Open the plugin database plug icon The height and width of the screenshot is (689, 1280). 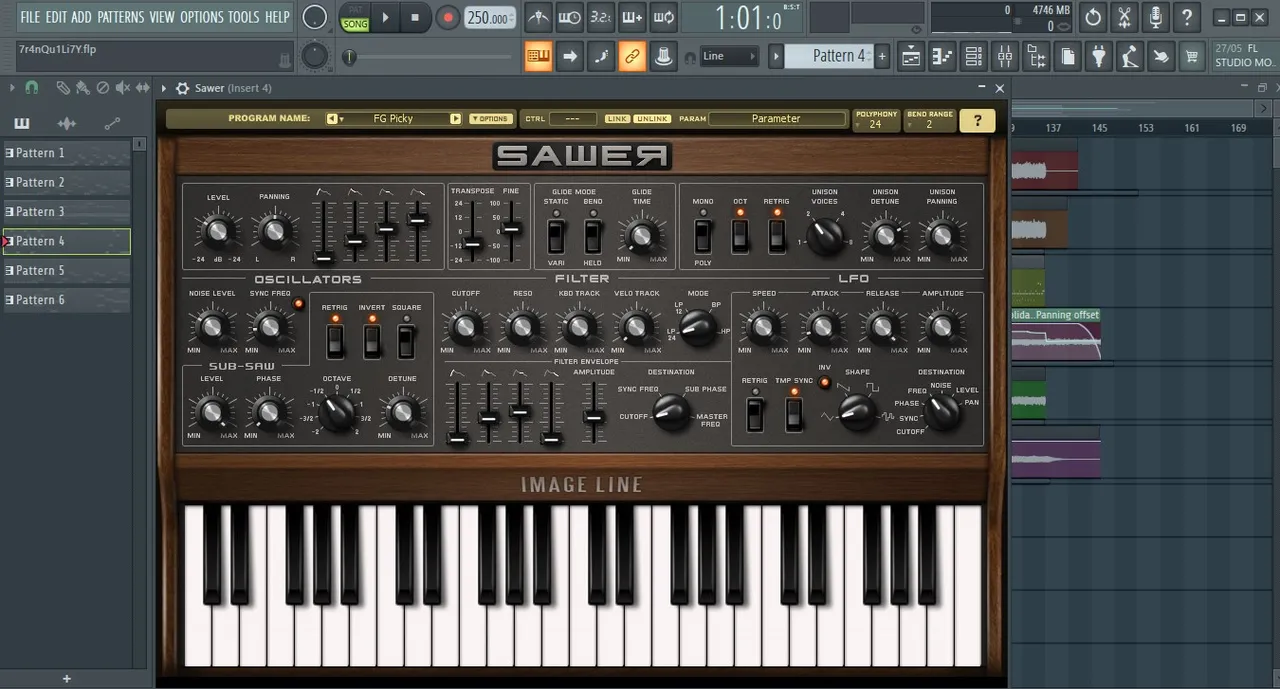tap(1099, 56)
